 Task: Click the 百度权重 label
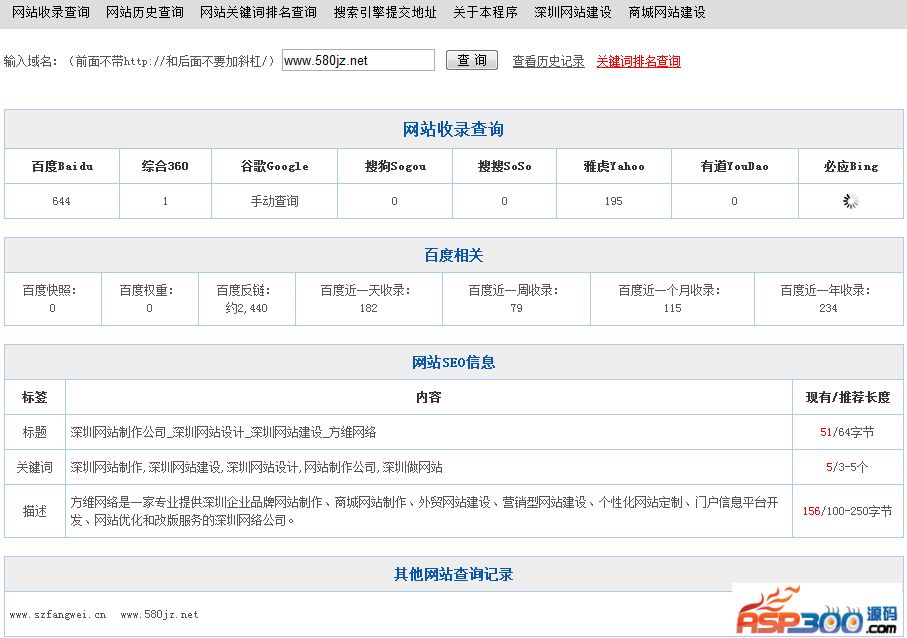coord(146,290)
